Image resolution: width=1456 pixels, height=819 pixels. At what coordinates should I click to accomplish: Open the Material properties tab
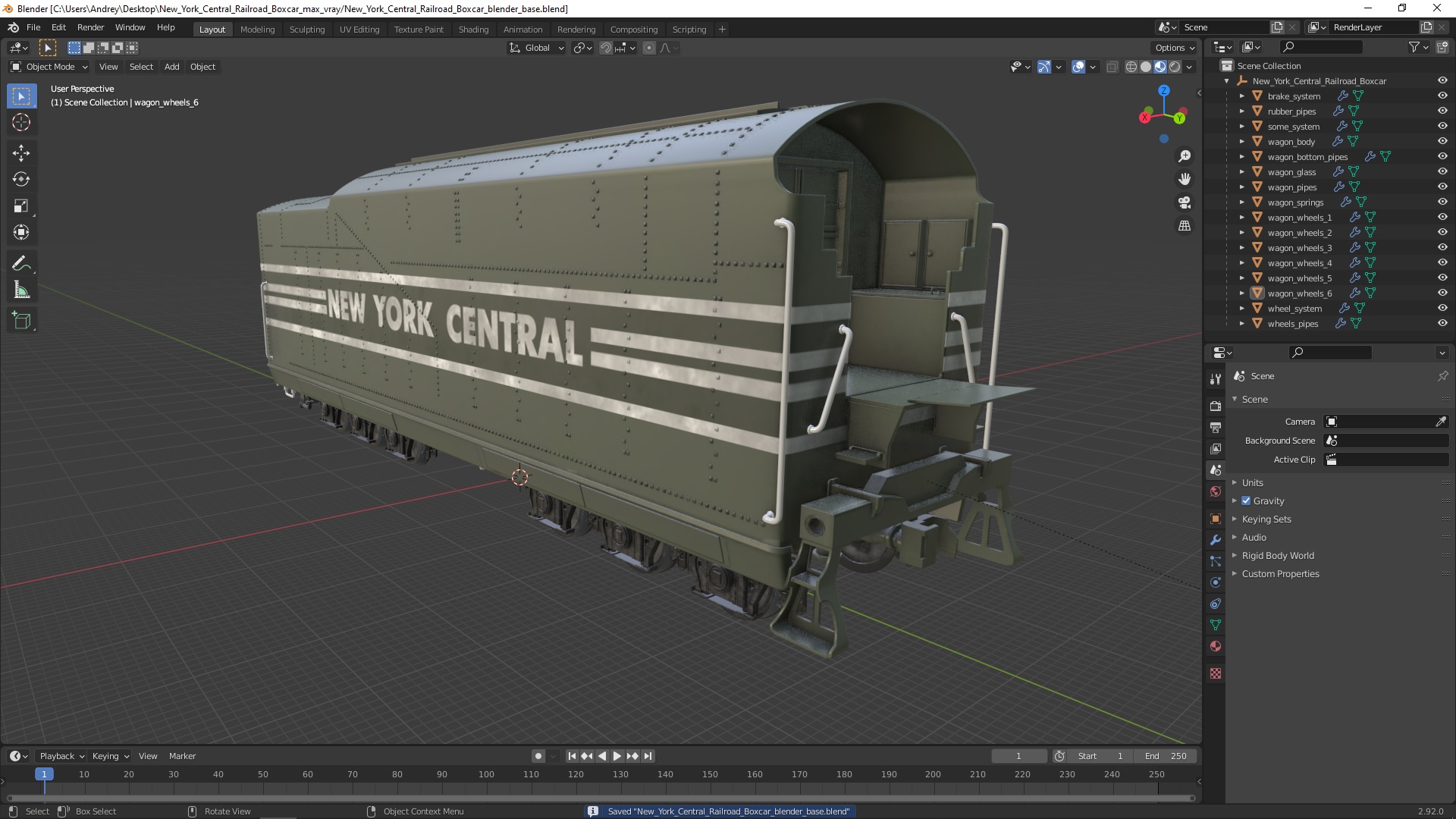pyautogui.click(x=1216, y=646)
